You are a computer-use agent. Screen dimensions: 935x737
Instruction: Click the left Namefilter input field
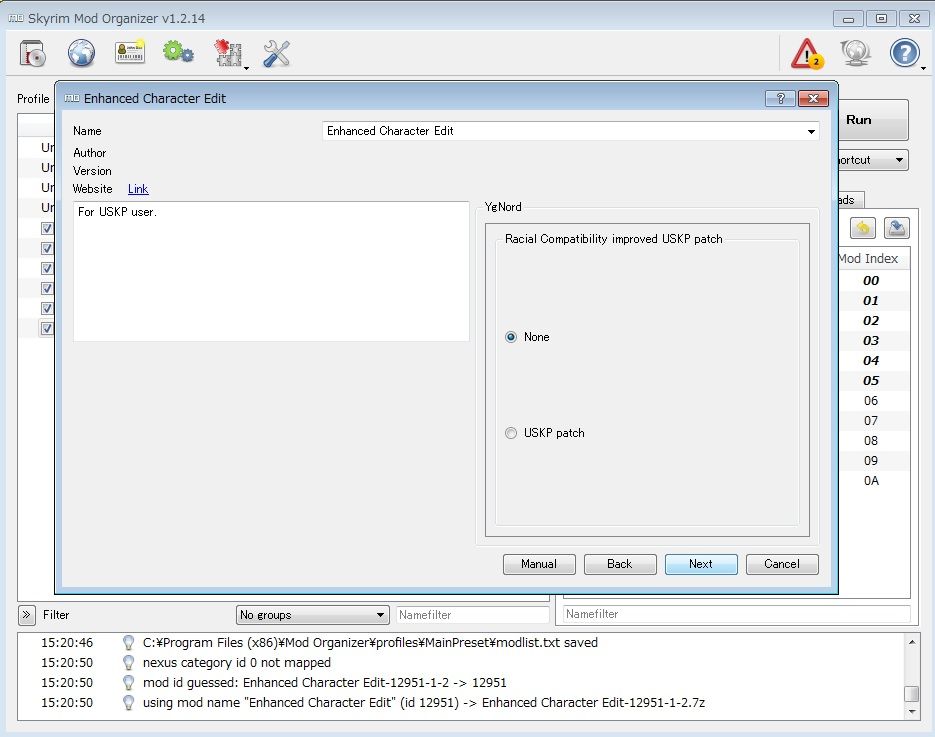[472, 615]
